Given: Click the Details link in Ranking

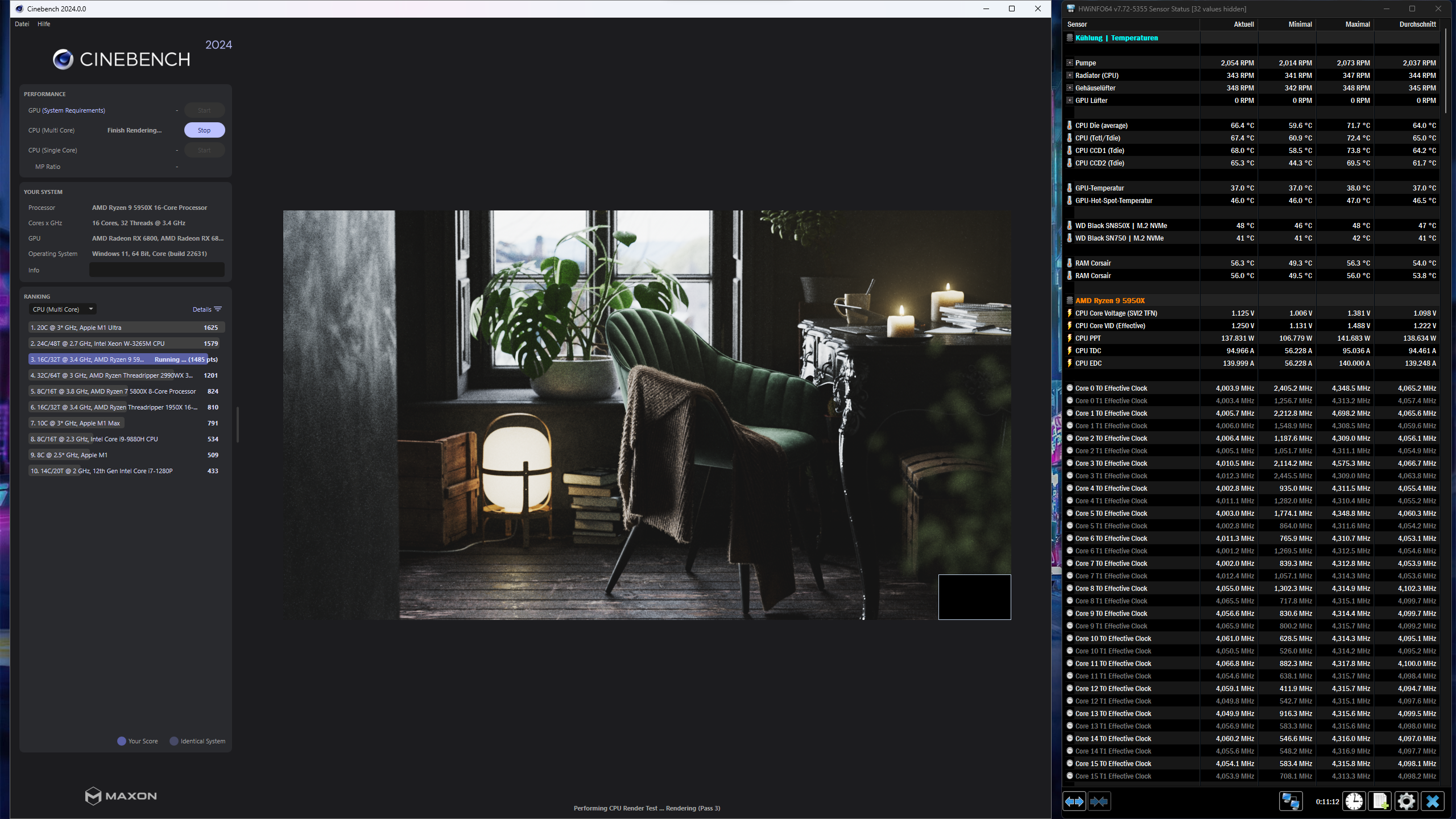Looking at the screenshot, I should 201,309.
